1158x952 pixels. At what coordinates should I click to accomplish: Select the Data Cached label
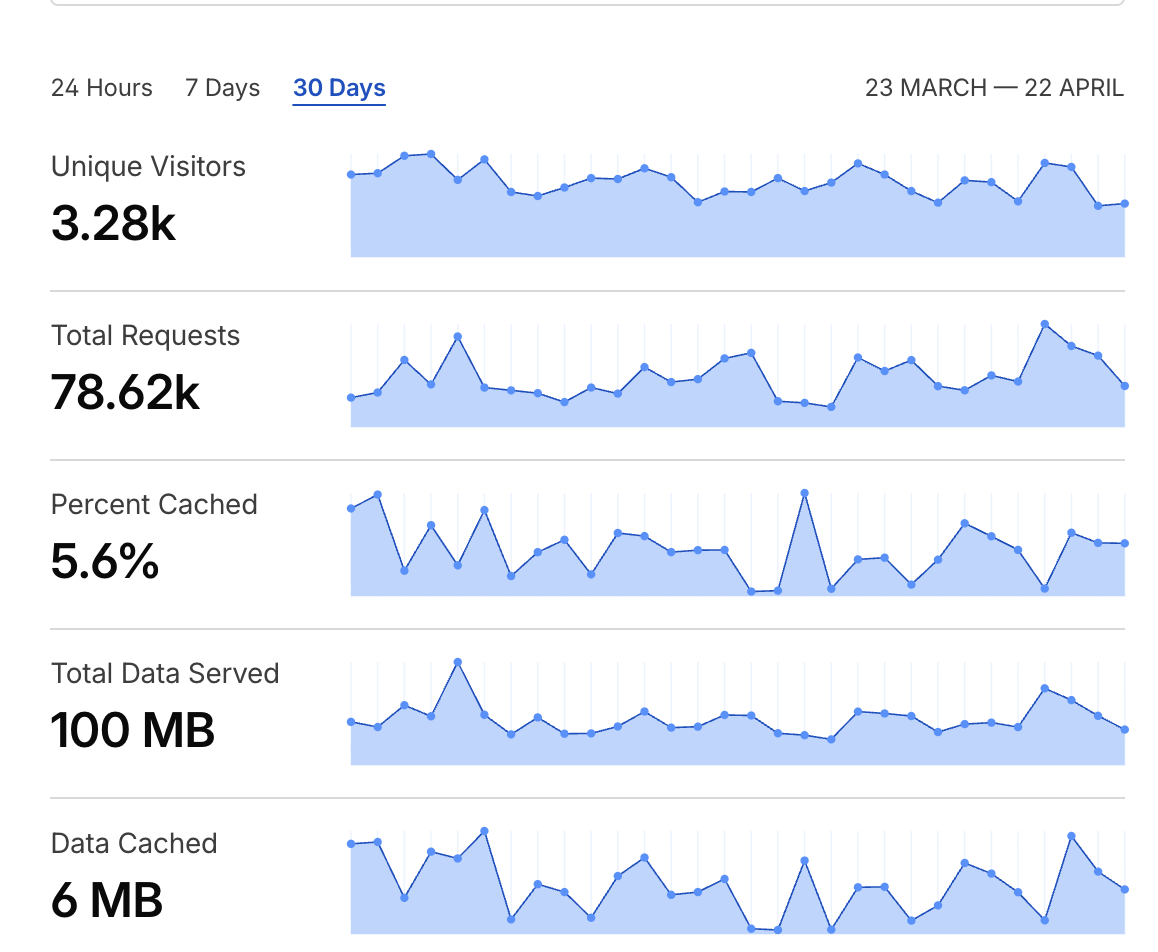click(134, 843)
